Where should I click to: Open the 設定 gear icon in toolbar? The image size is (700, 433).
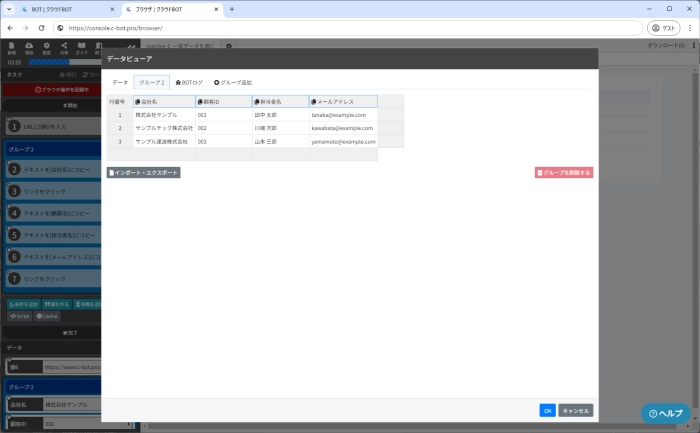pos(47,46)
